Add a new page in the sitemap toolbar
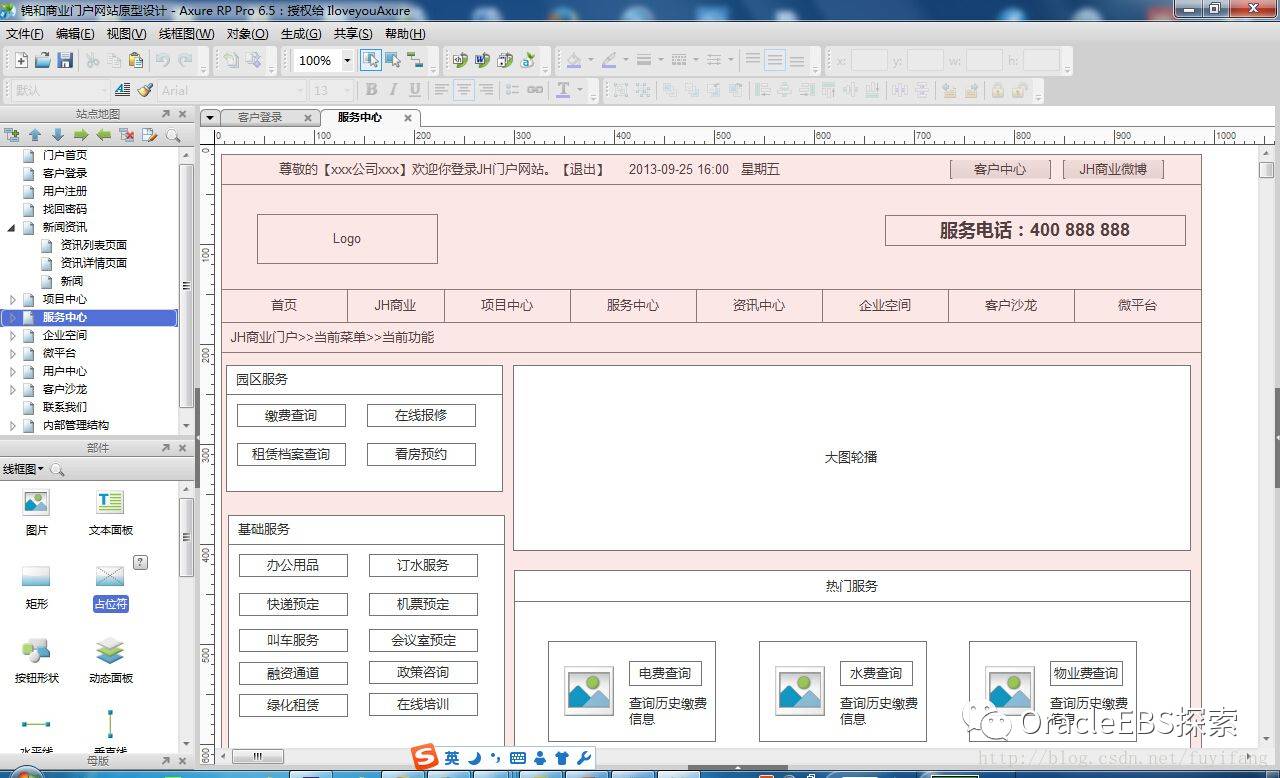Viewport: 1280px width, 778px height. (12, 135)
